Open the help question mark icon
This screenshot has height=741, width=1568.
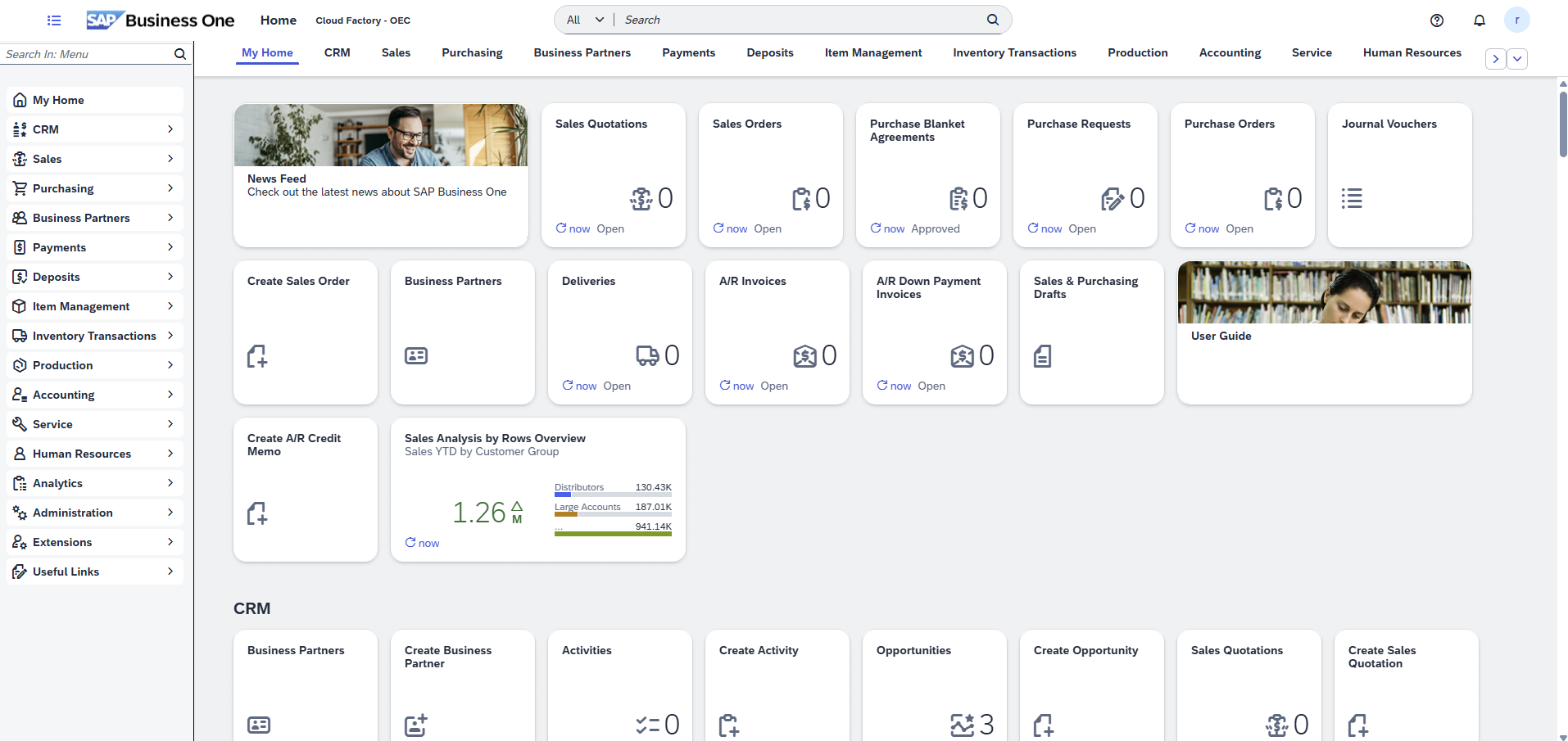point(1436,20)
